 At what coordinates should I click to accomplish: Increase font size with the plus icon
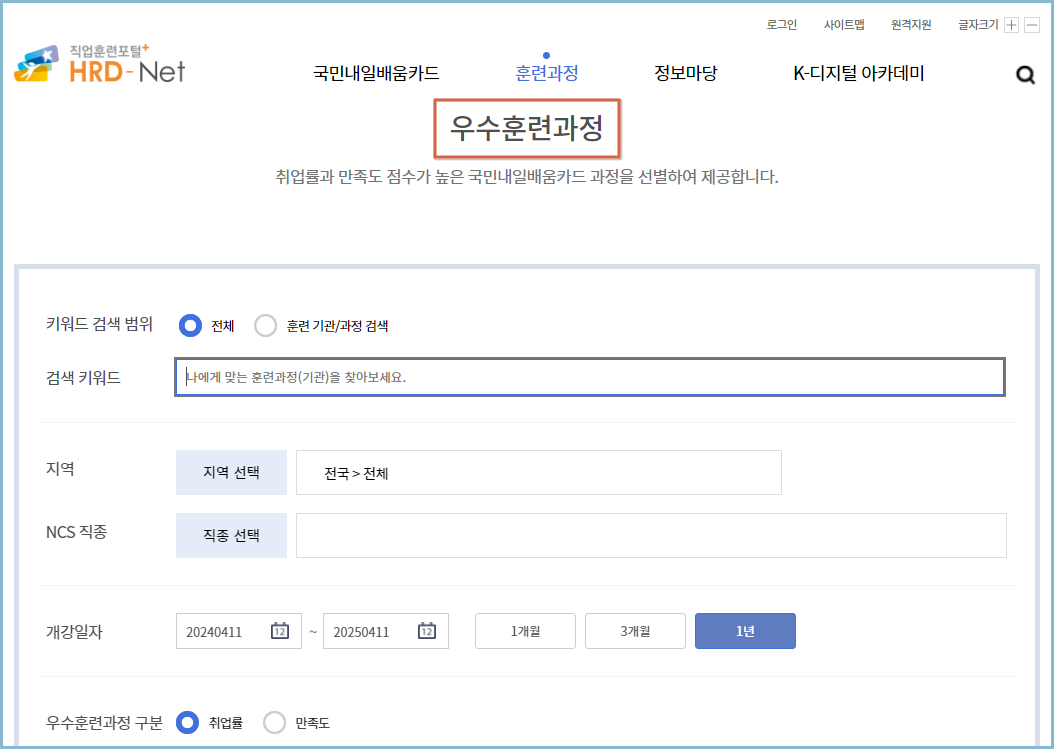click(x=1012, y=25)
